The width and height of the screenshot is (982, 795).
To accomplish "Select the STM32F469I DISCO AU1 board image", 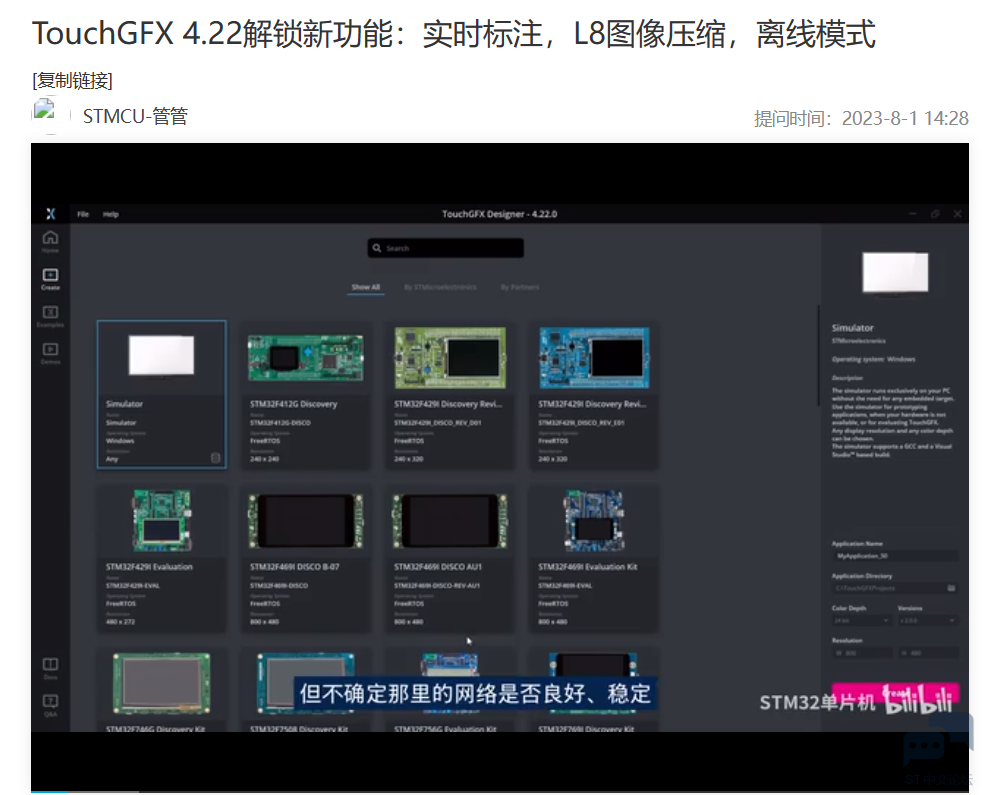I will coord(450,520).
